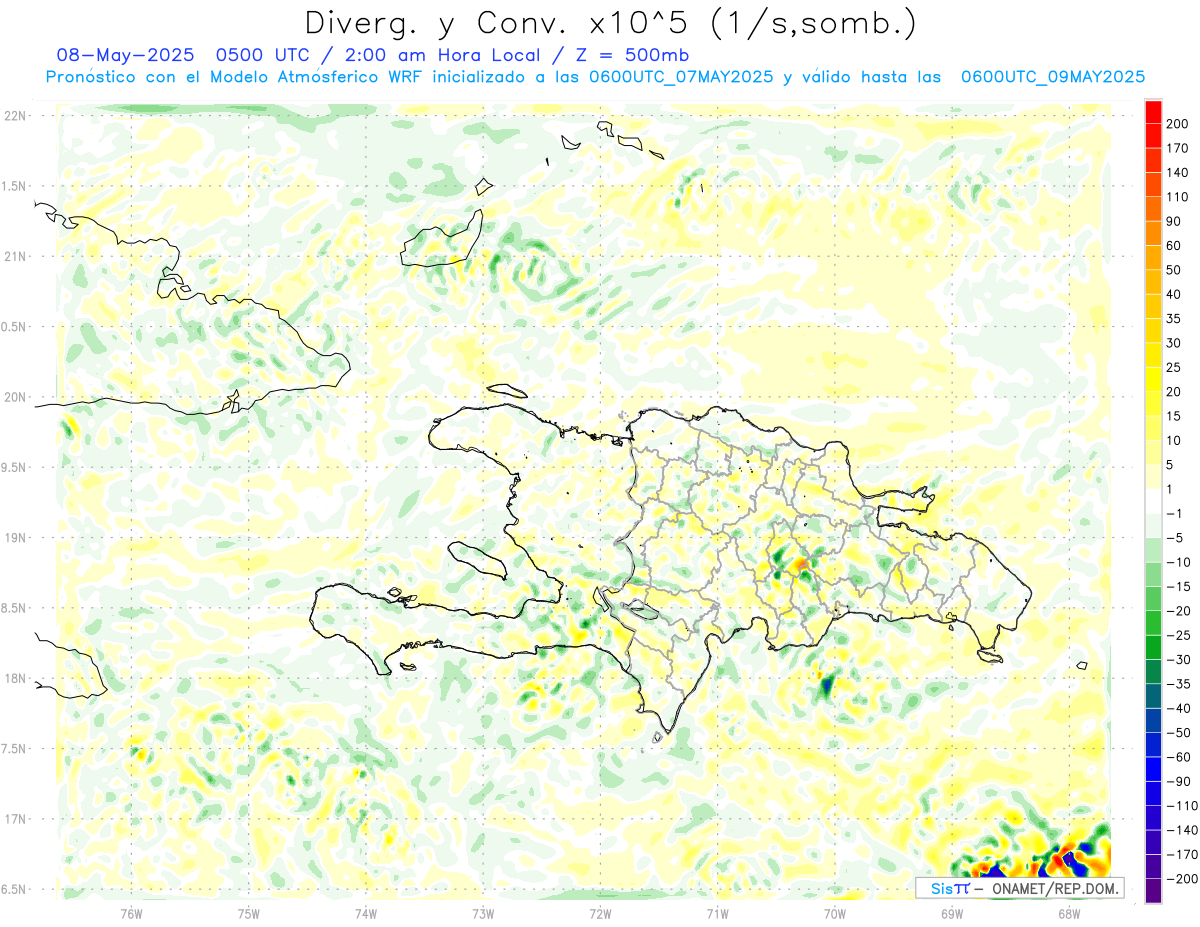
Task: Pick white colorbar swatch between 1 and -1
Action: click(x=1153, y=501)
